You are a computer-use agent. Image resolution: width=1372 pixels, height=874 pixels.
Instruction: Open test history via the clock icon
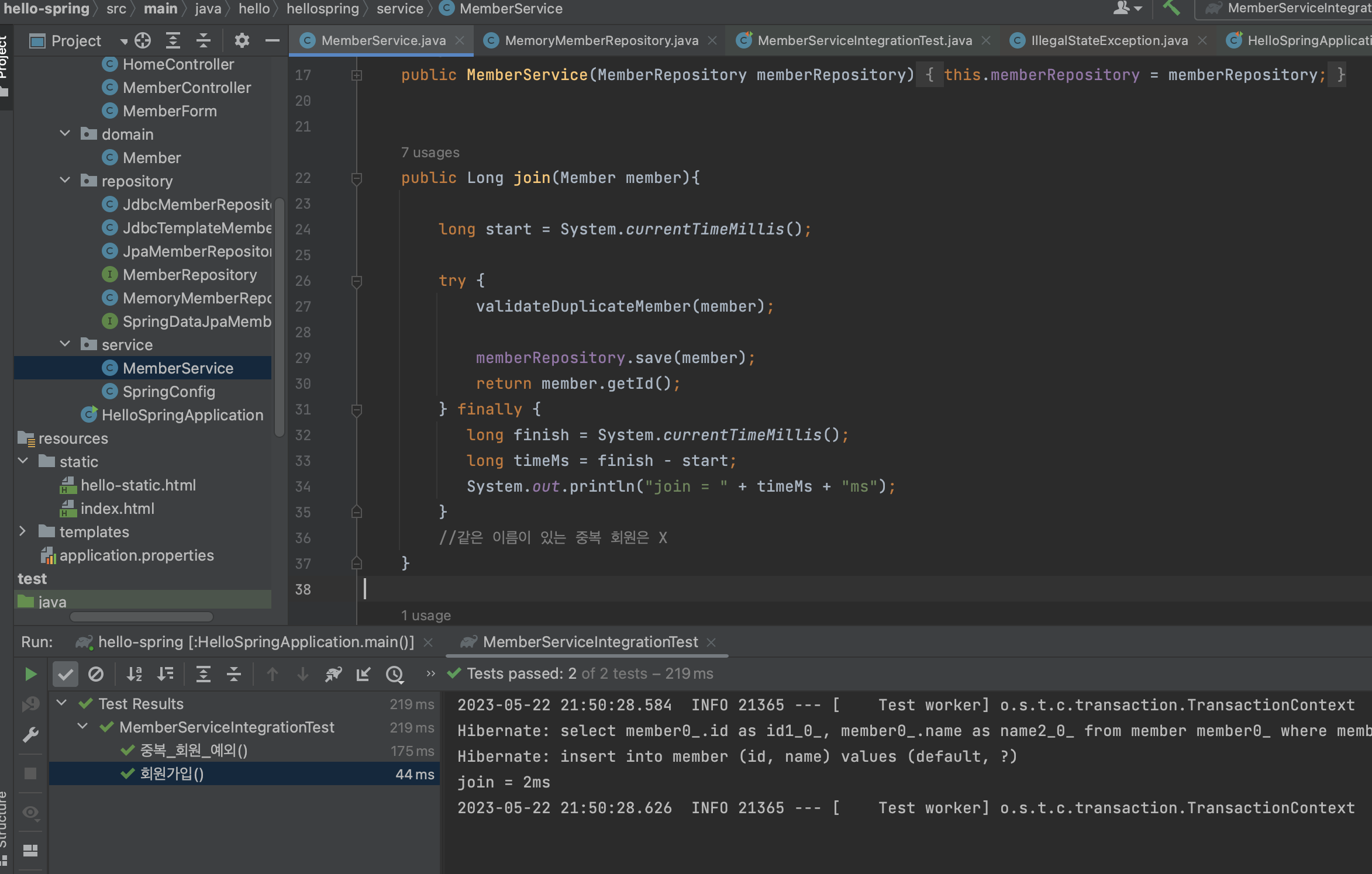pyautogui.click(x=395, y=673)
